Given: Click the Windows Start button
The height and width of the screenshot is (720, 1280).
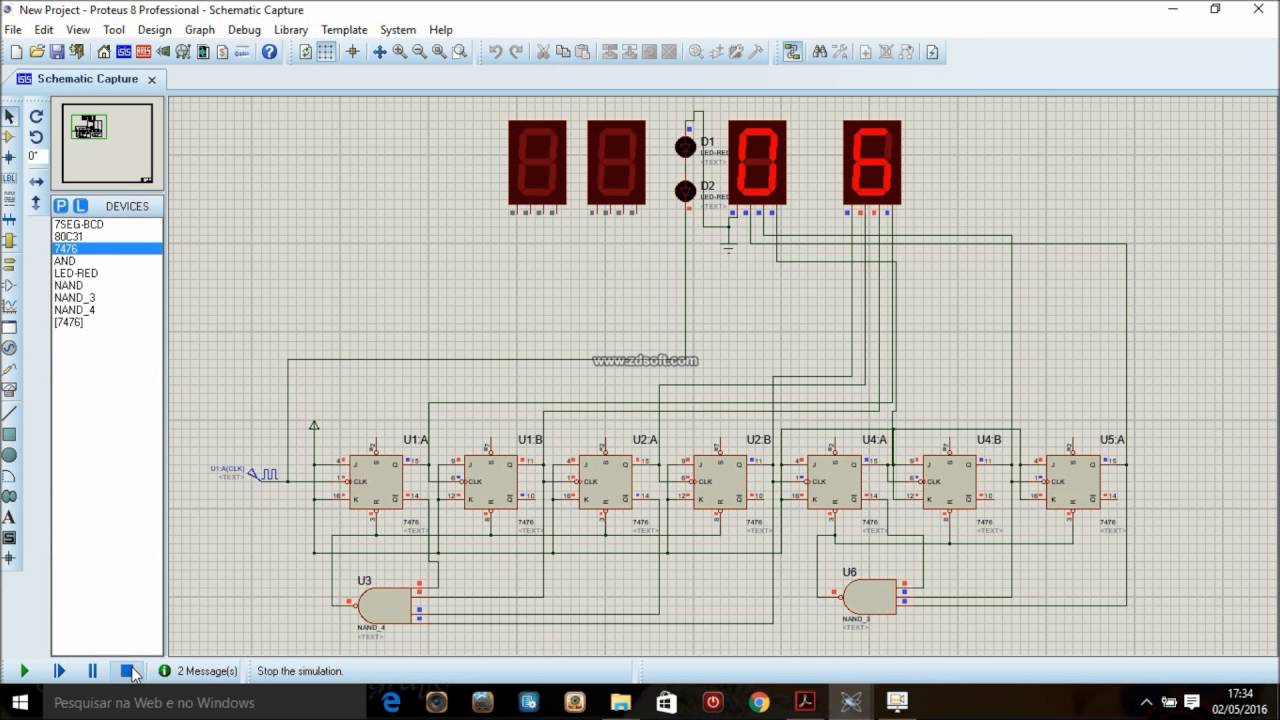Looking at the screenshot, I should (20, 702).
